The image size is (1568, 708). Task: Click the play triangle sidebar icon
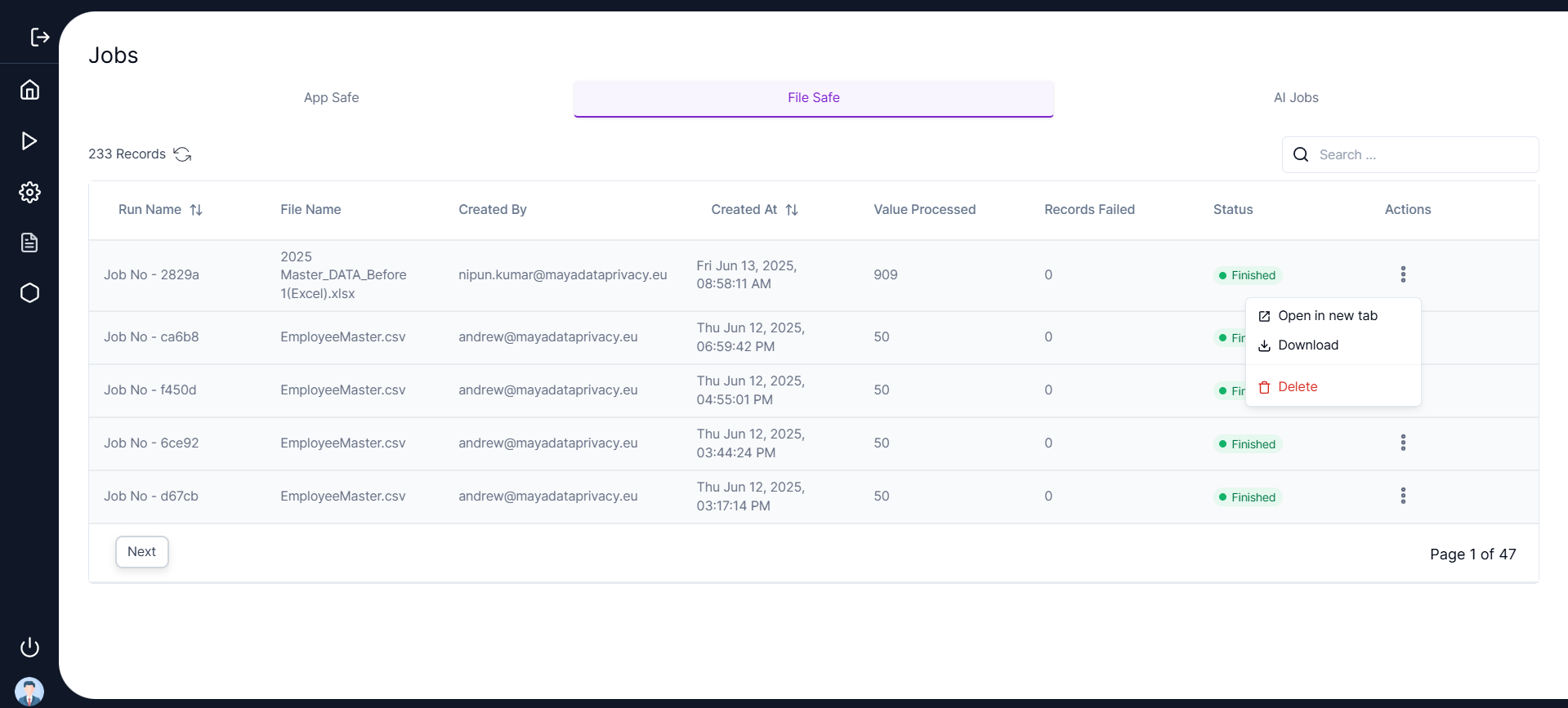click(x=29, y=141)
